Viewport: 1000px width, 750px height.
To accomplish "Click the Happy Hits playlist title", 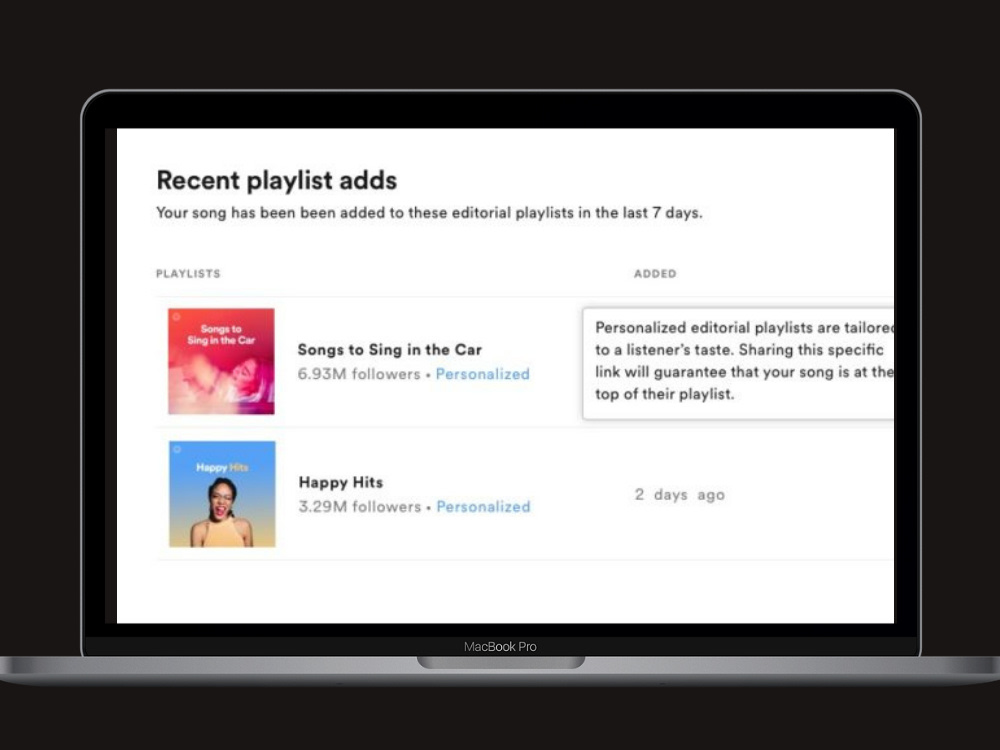I will (341, 482).
